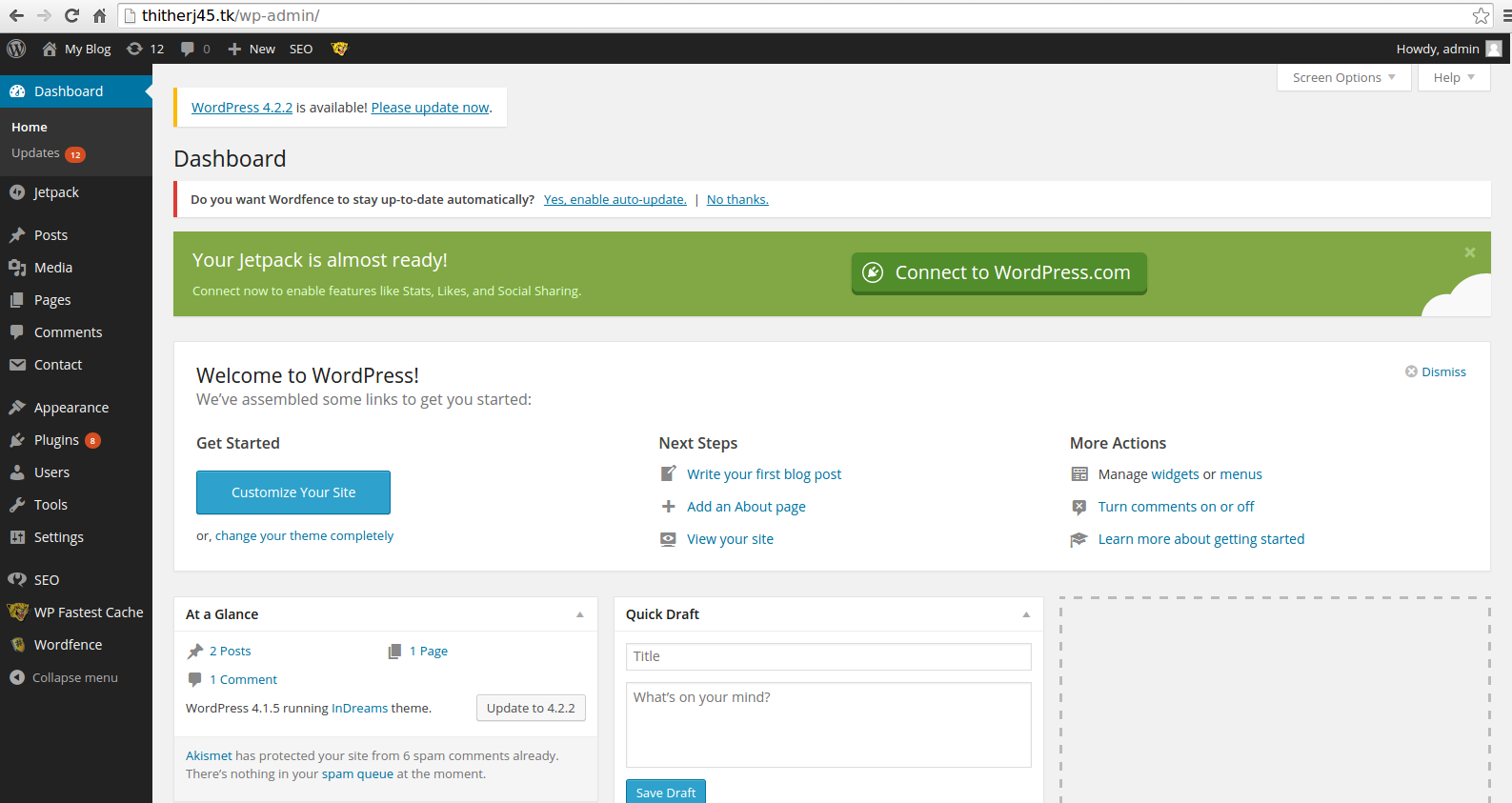The width and height of the screenshot is (1512, 803).
Task: Click the Comments sidebar icon
Action: (17, 332)
